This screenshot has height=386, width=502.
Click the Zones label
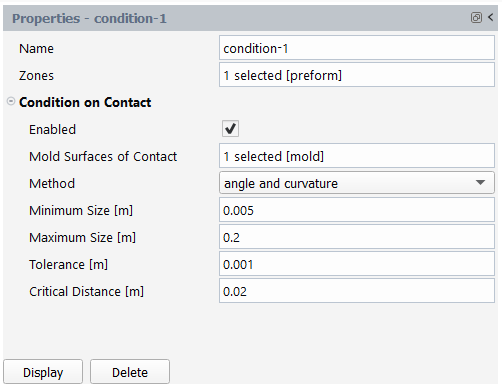pyautogui.click(x=36, y=76)
